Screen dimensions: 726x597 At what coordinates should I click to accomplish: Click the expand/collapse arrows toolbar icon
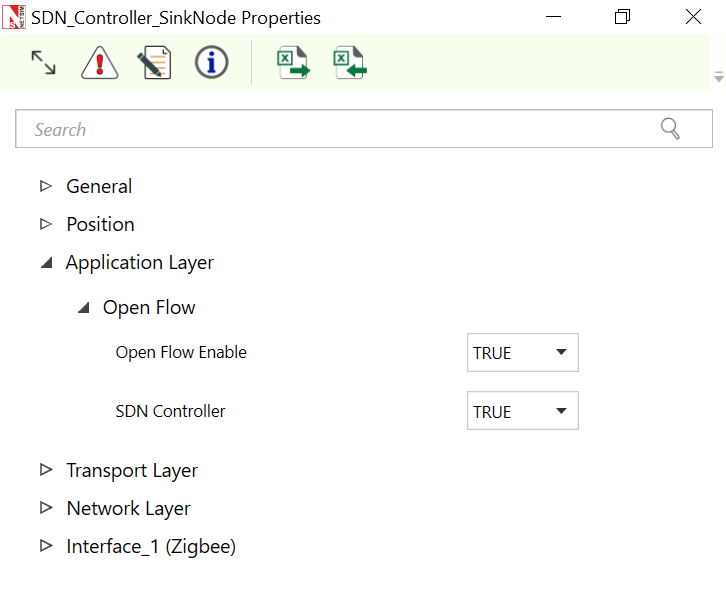(43, 63)
